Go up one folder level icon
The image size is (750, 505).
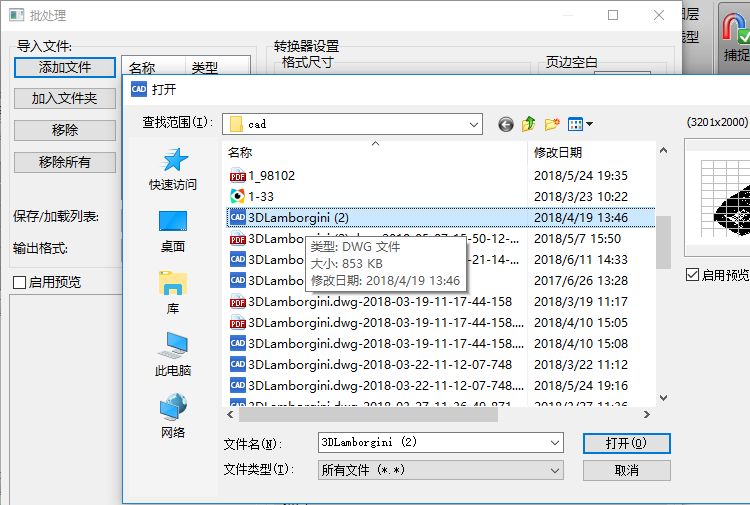pyautogui.click(x=529, y=124)
